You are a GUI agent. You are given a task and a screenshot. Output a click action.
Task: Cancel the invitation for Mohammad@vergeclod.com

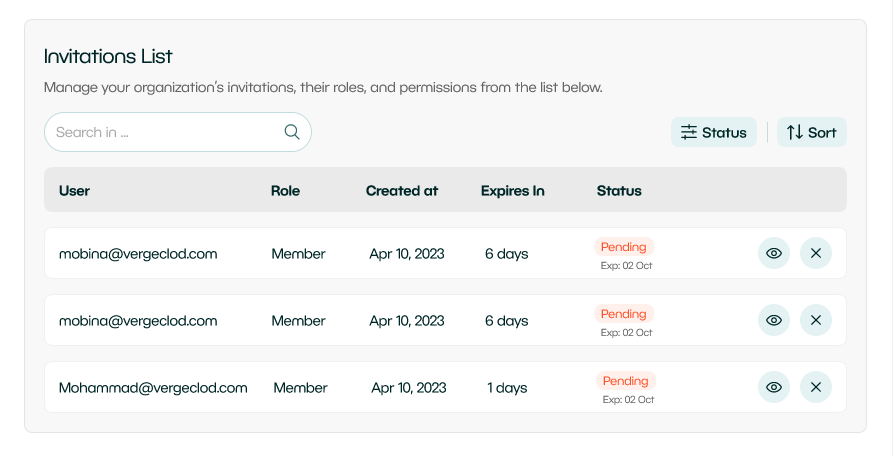point(816,387)
